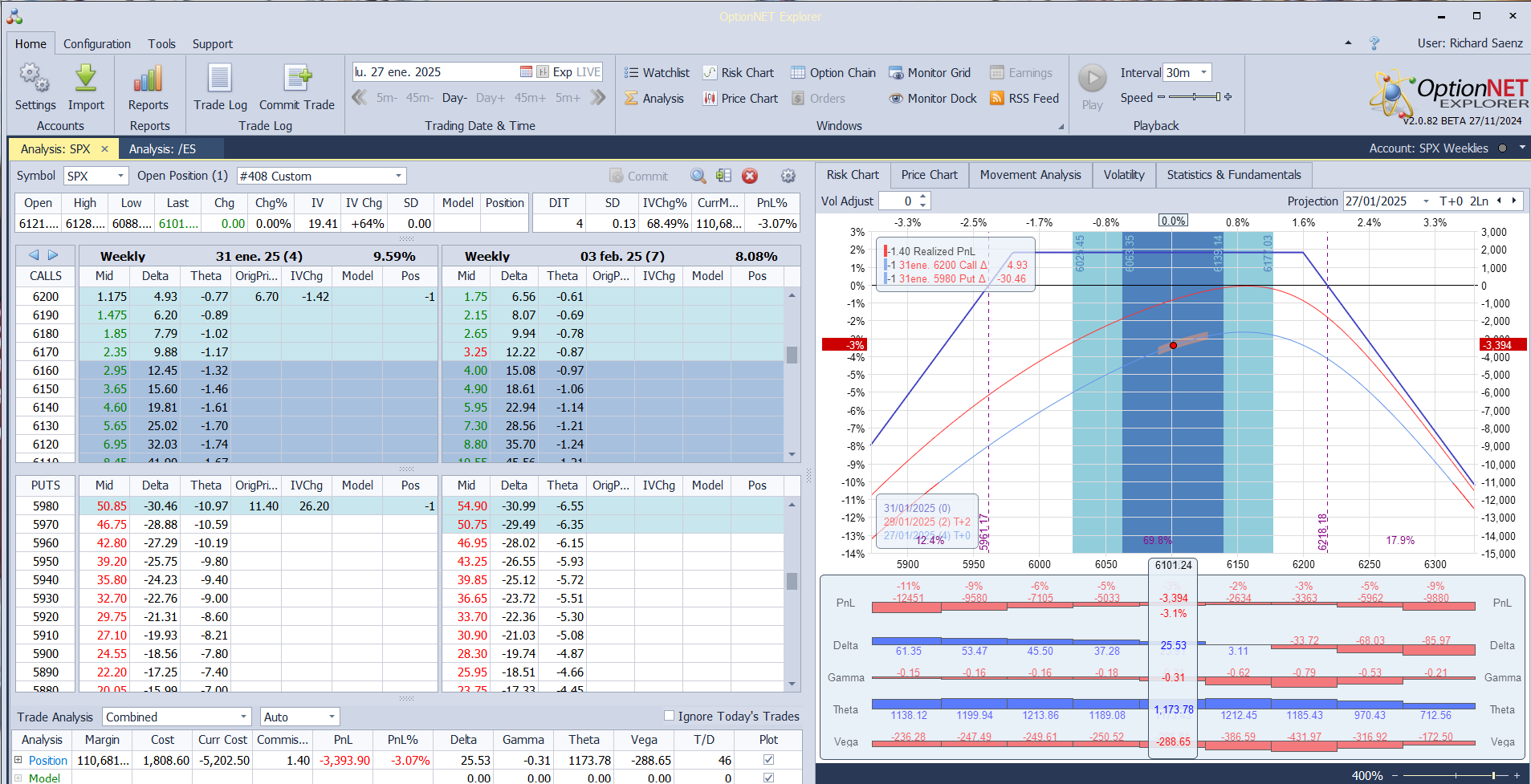Open the Projection date dropdown
This screenshot has height=784, width=1531.
[1426, 201]
